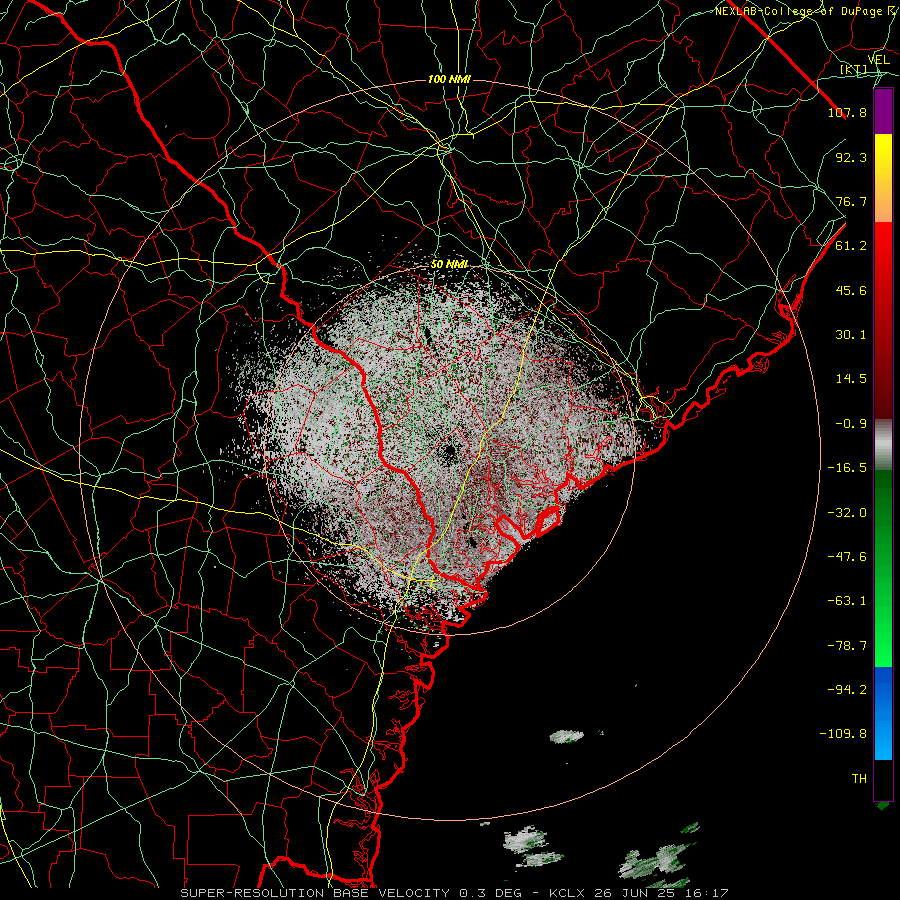Click the Super-Resolution Base Velocity caption
Image resolution: width=900 pixels, height=900 pixels.
tap(454, 893)
